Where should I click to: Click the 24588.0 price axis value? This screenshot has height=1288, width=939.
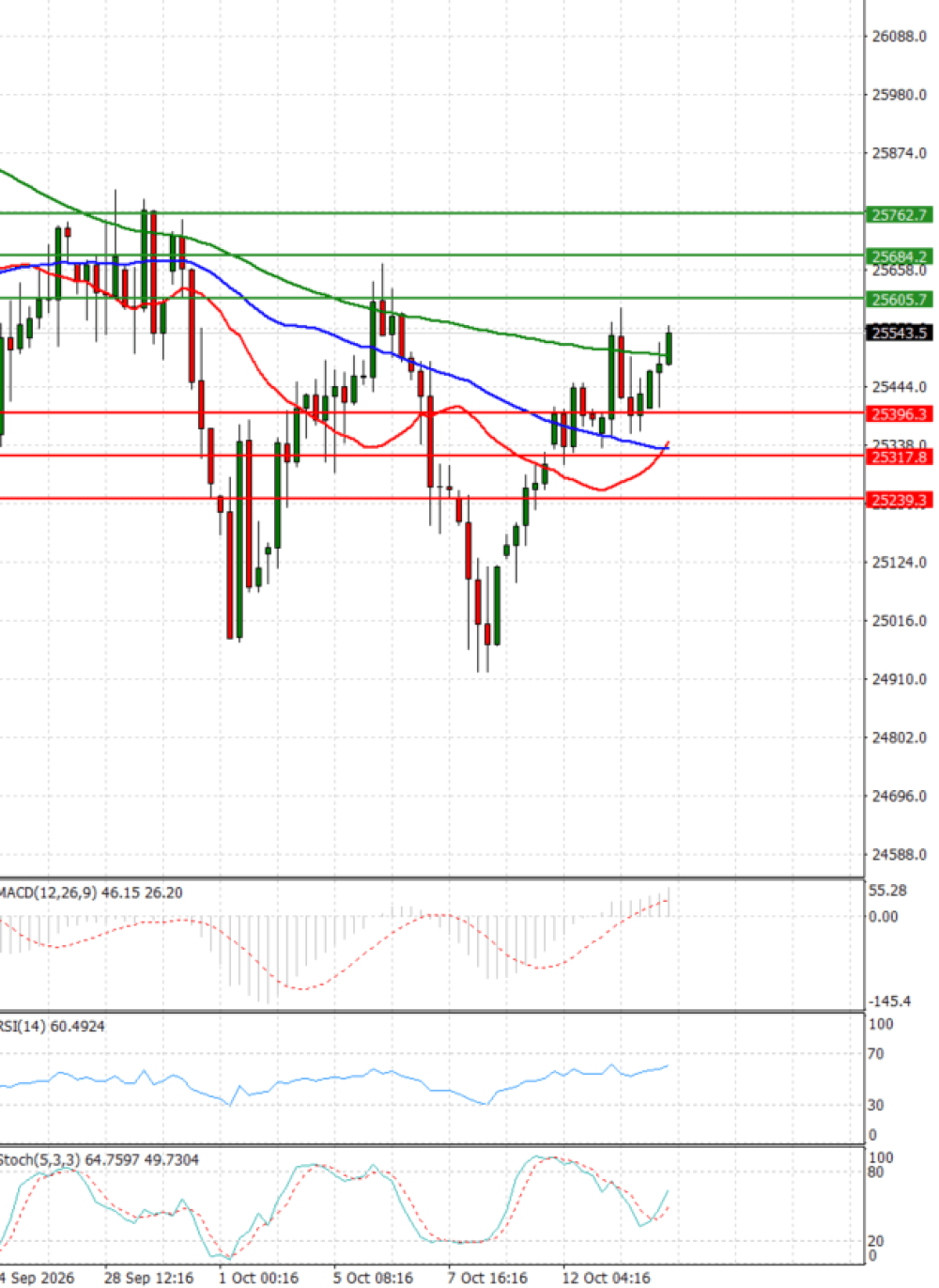coord(899,855)
